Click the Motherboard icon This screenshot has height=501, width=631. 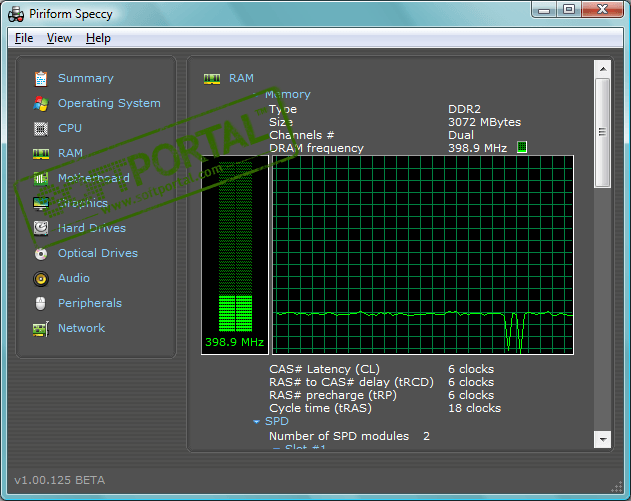(41, 178)
